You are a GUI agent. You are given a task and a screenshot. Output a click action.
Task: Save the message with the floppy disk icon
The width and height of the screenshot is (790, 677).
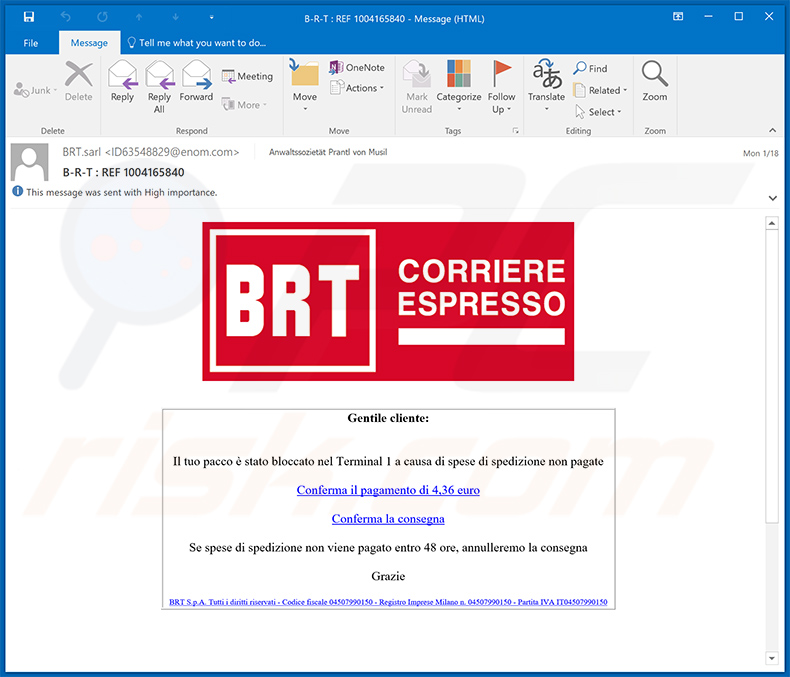pyautogui.click(x=29, y=17)
